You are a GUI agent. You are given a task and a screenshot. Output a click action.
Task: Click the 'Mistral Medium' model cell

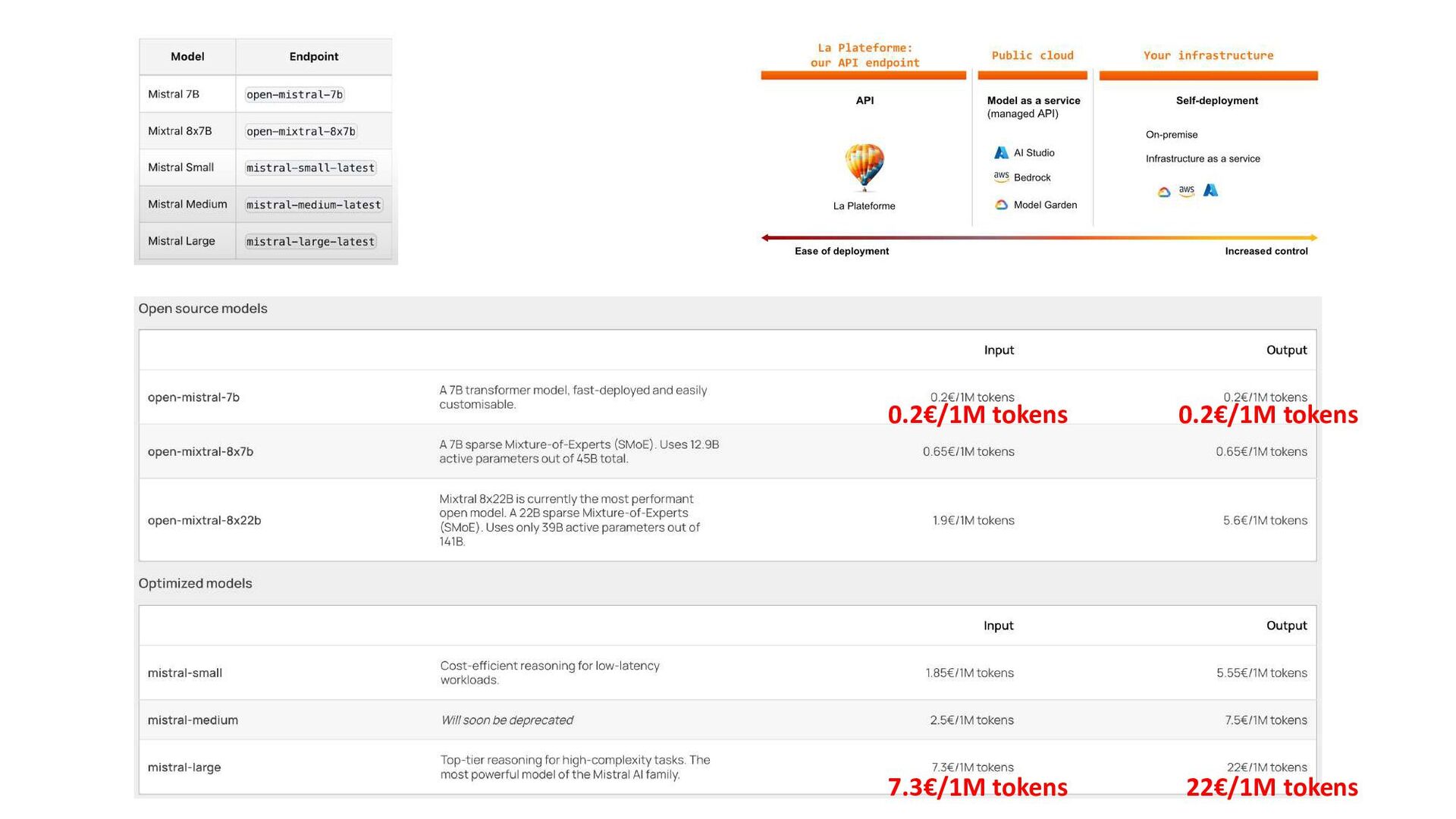click(187, 204)
